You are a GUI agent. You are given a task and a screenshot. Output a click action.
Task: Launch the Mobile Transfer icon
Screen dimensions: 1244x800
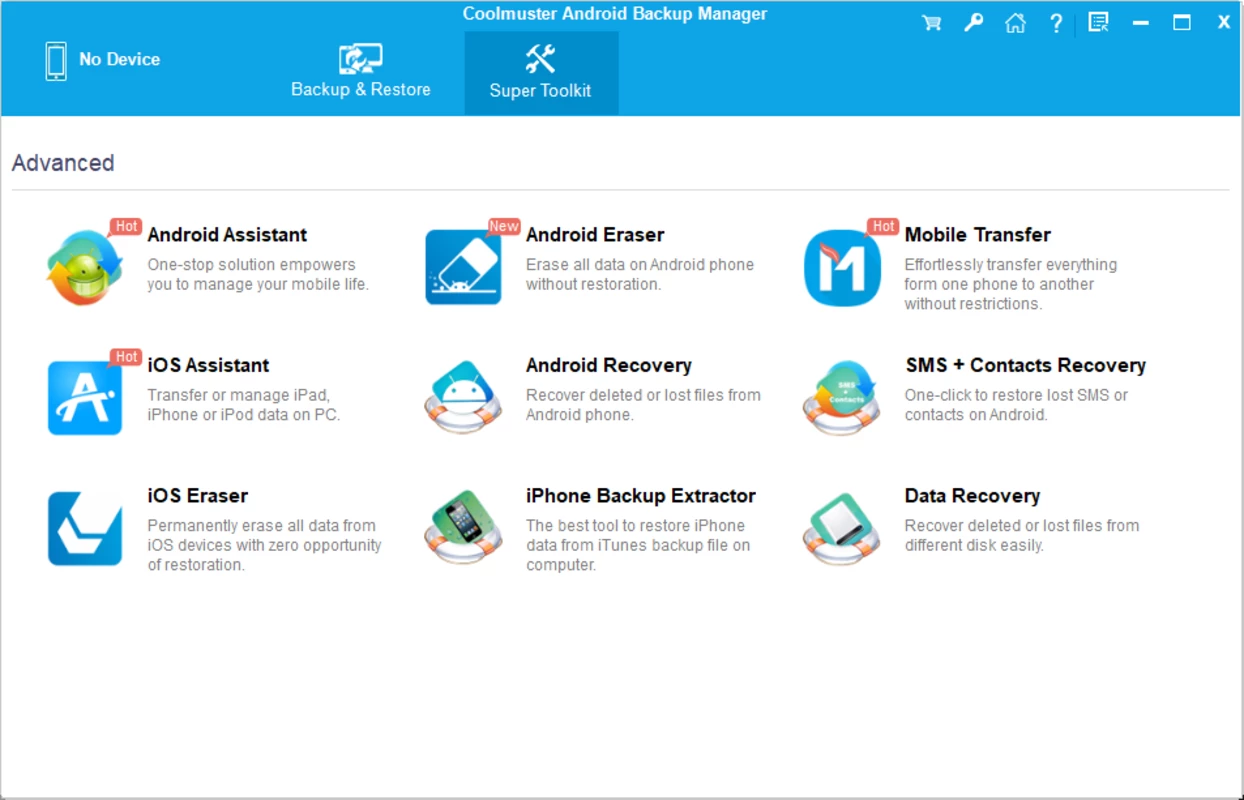click(842, 267)
